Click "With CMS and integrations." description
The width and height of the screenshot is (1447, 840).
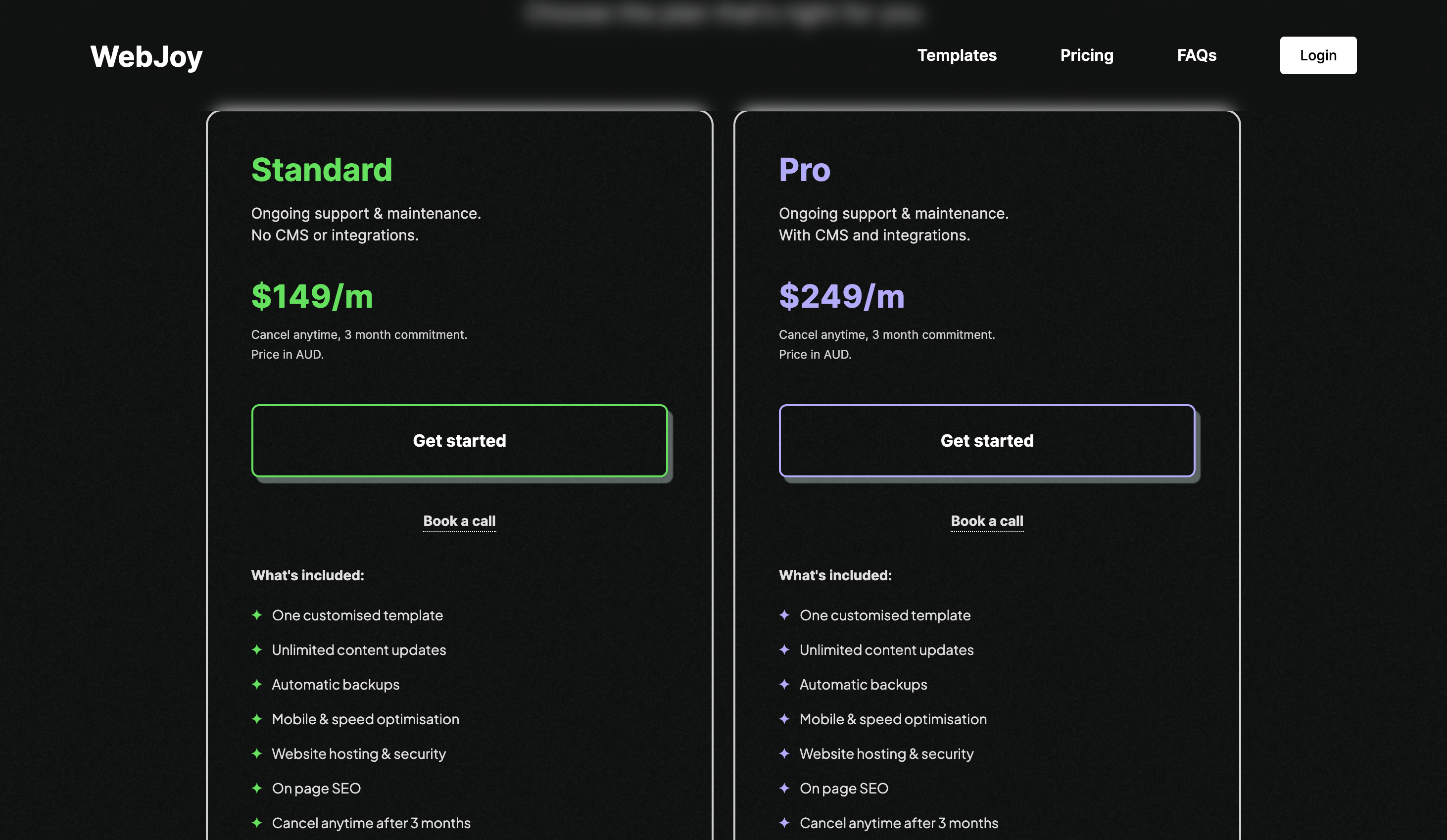click(874, 235)
